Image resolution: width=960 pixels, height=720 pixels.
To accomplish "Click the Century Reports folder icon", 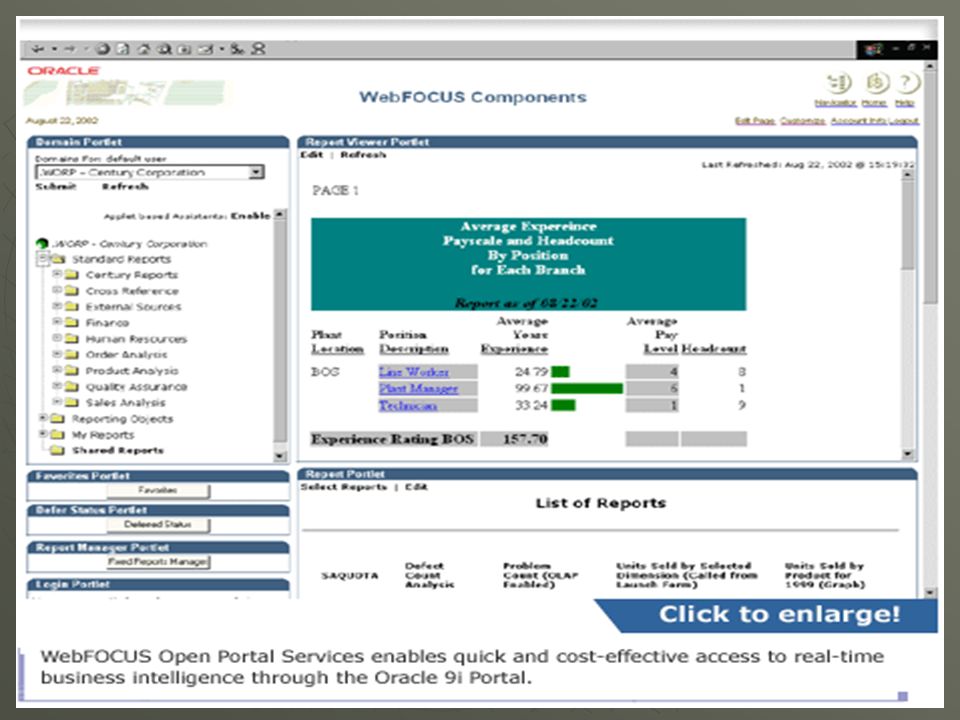I will click(72, 275).
